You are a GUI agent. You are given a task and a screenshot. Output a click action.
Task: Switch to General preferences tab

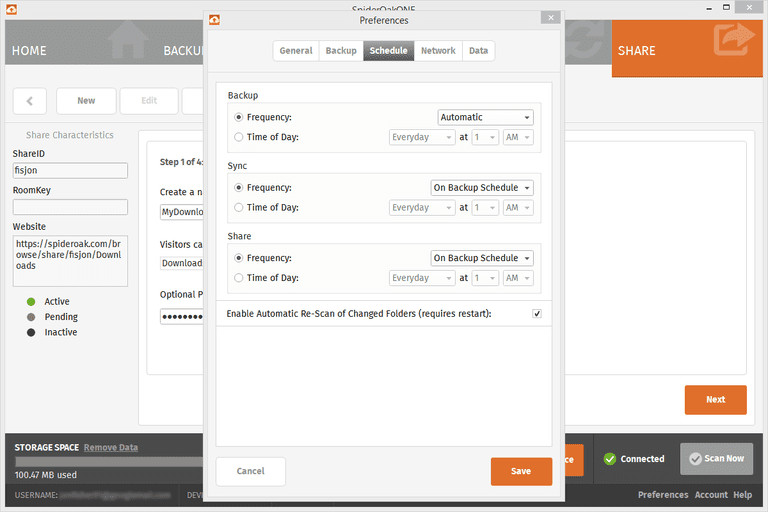click(x=296, y=51)
